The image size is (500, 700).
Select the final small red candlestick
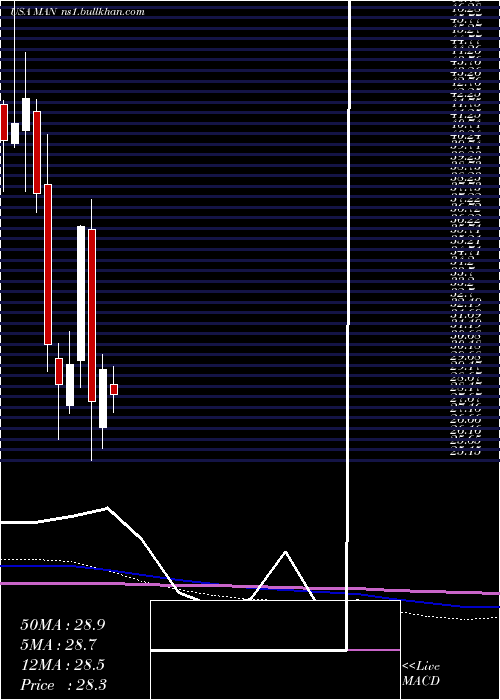114,389
